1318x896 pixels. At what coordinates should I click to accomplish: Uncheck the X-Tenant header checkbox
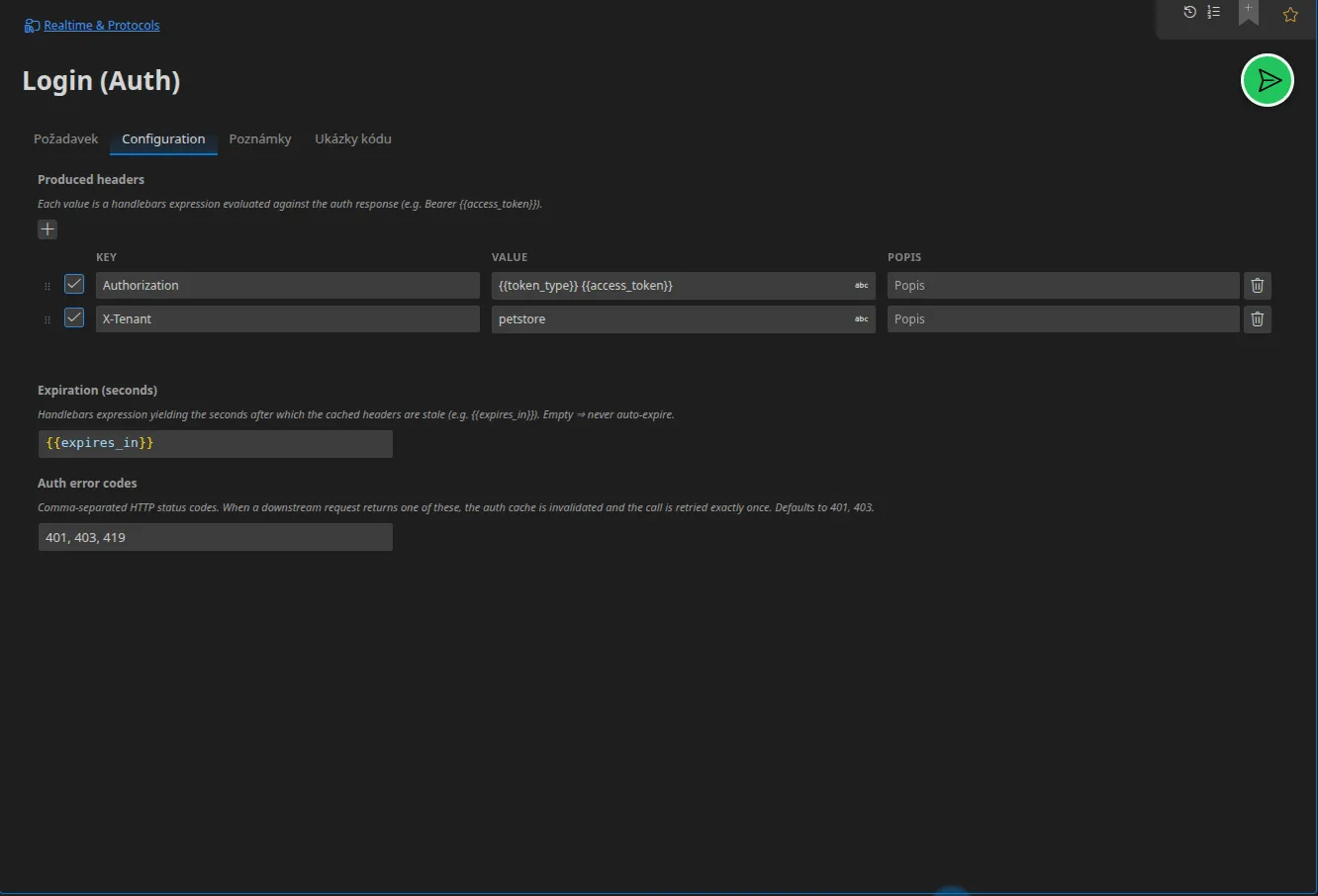coord(74,317)
